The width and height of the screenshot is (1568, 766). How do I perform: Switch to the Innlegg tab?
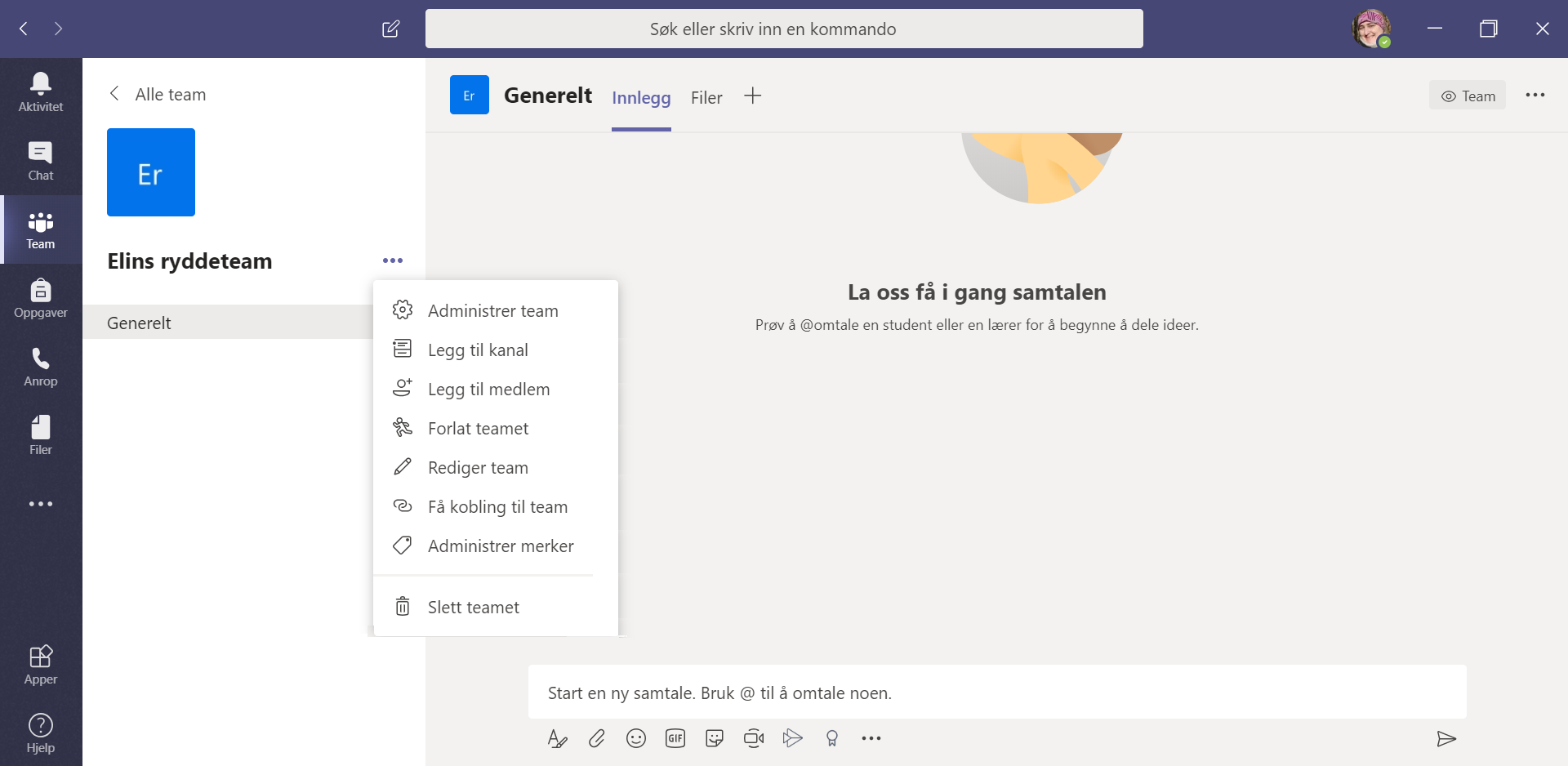pyautogui.click(x=641, y=98)
